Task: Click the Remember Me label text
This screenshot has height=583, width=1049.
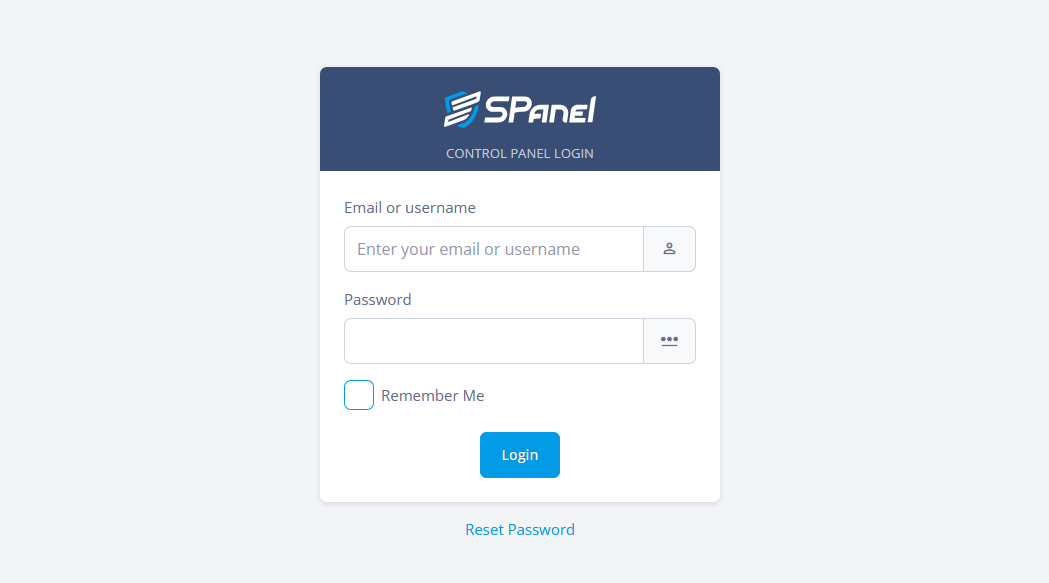Action: (x=432, y=396)
